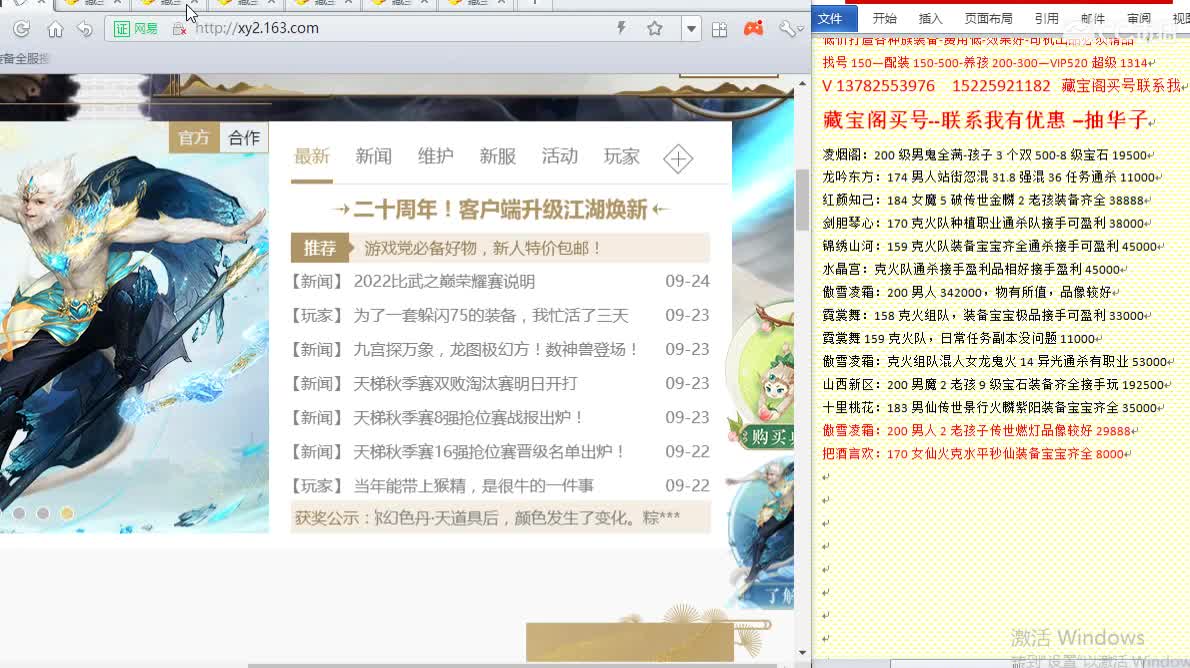Click the 山西新区 listing priced 192500

[x=996, y=385]
